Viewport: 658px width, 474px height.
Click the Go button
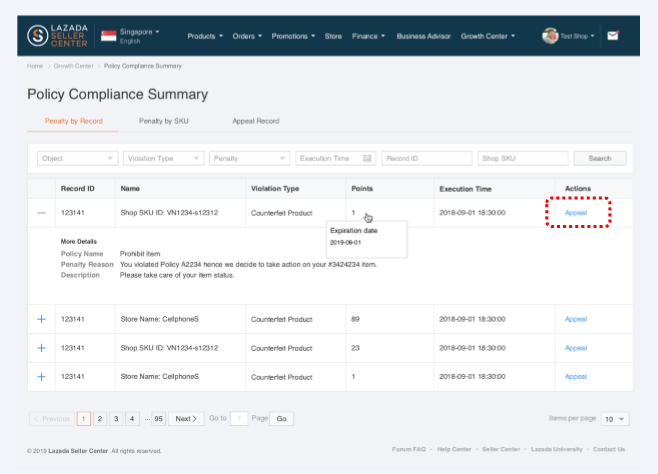[x=282, y=419]
